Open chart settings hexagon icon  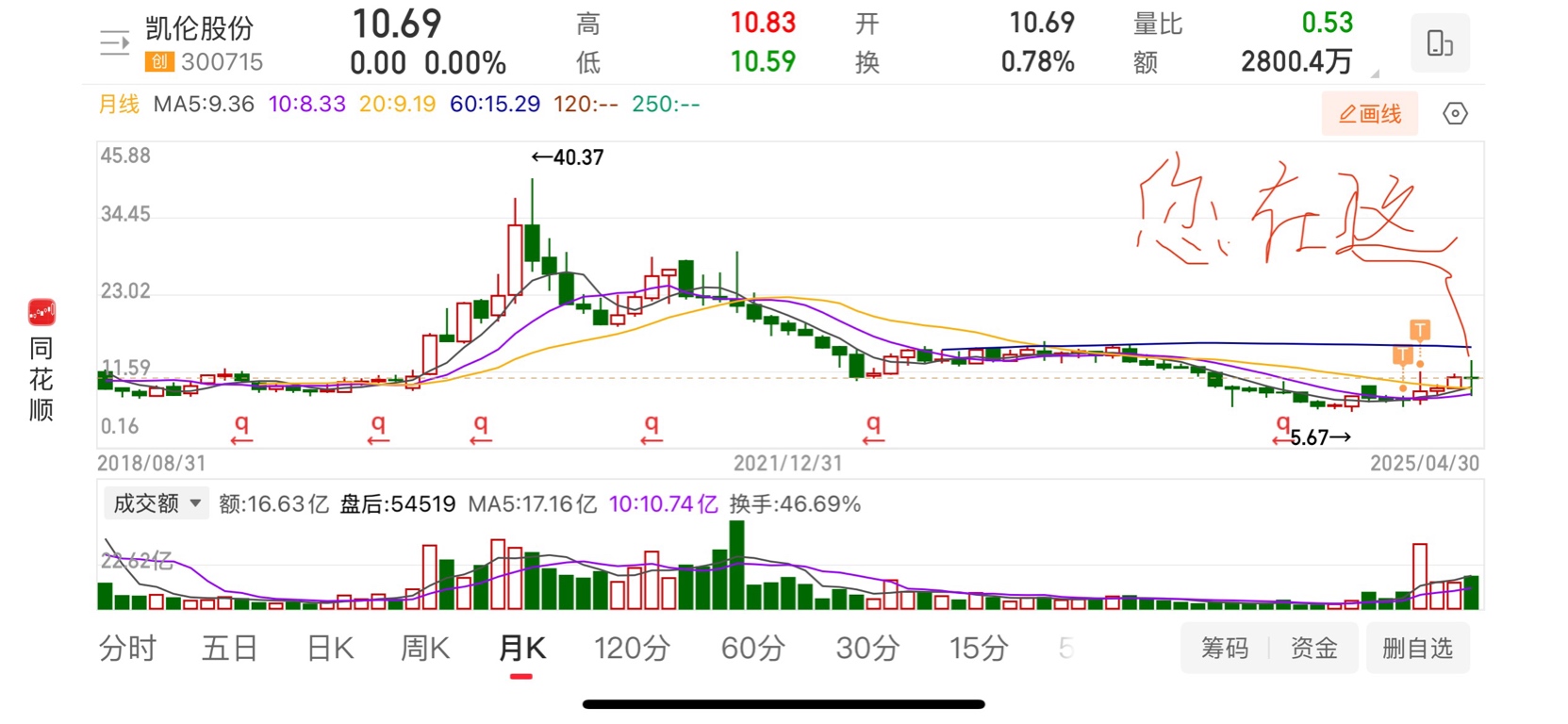coord(1455,114)
